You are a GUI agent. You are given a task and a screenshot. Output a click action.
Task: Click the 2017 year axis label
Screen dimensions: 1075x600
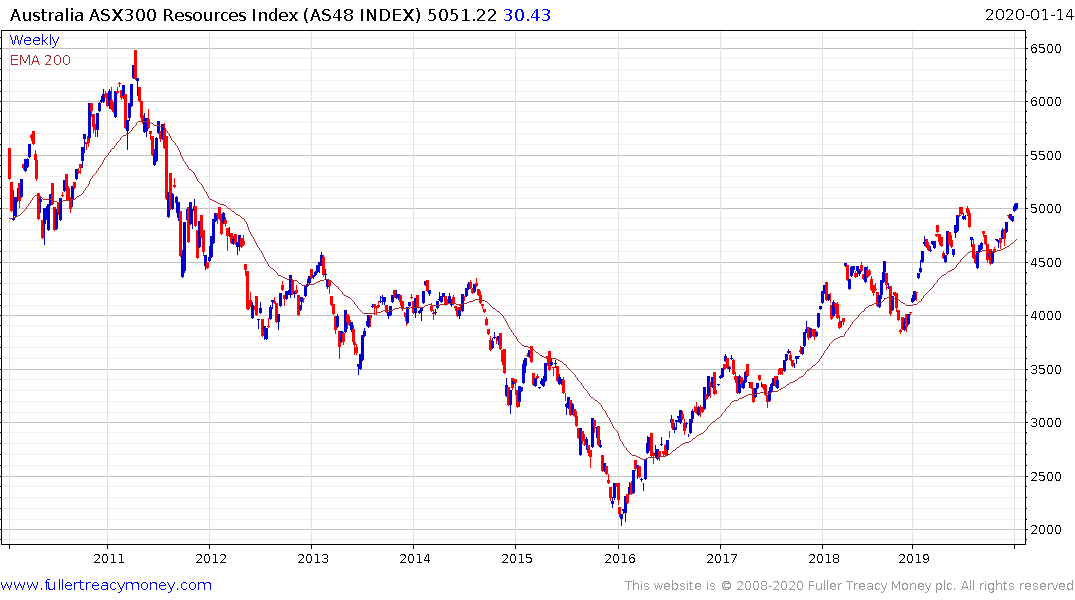[723, 558]
